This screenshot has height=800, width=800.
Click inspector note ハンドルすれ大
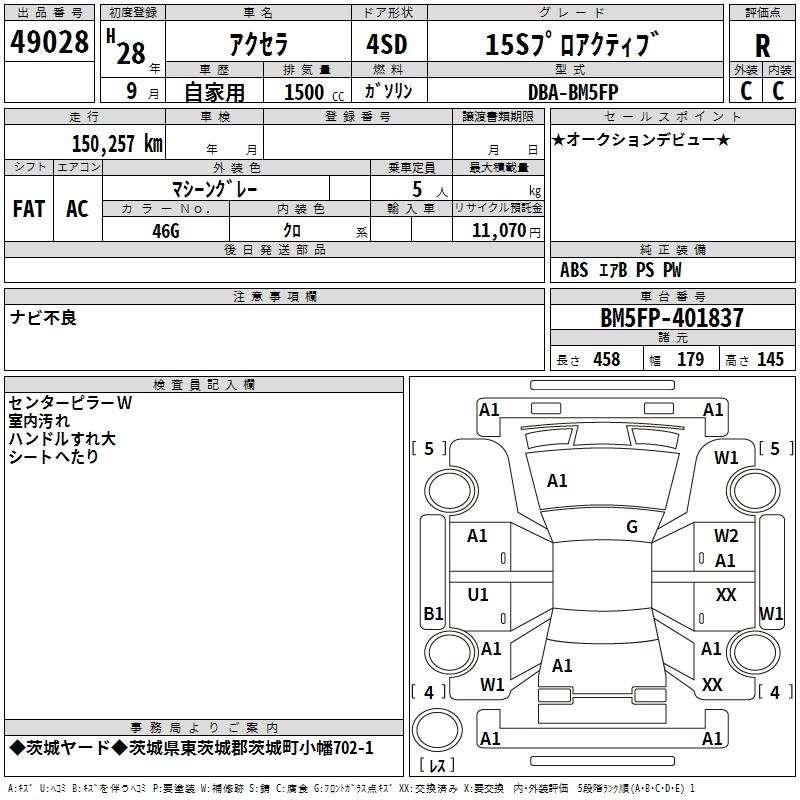tap(62, 438)
